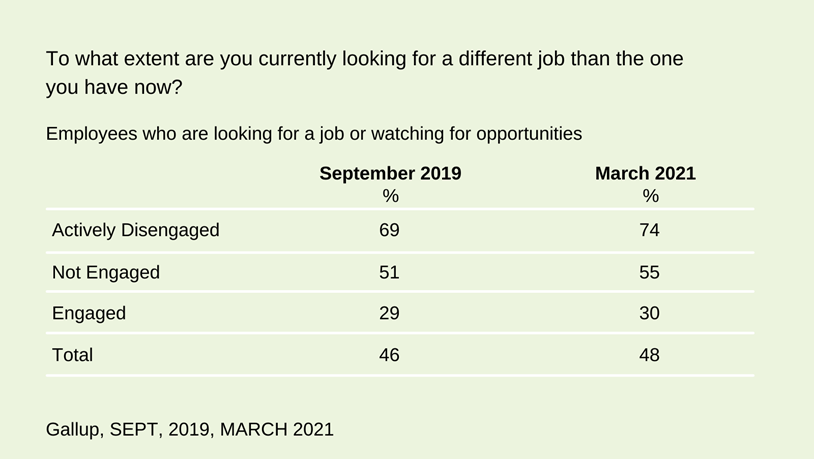The height and width of the screenshot is (459, 814).
Task: Select the Actively Disengaged row label
Action: [x=135, y=230]
